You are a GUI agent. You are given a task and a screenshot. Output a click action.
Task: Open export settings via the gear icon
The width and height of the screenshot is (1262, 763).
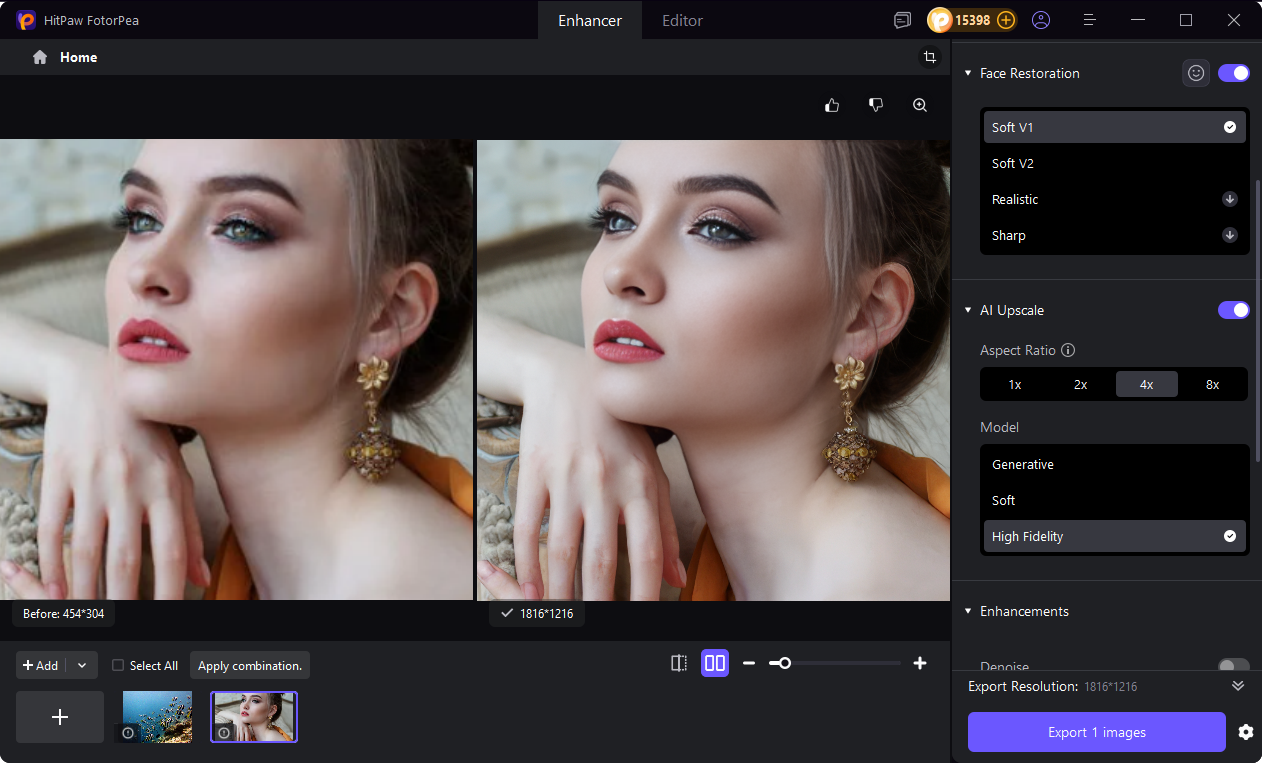tap(1245, 732)
